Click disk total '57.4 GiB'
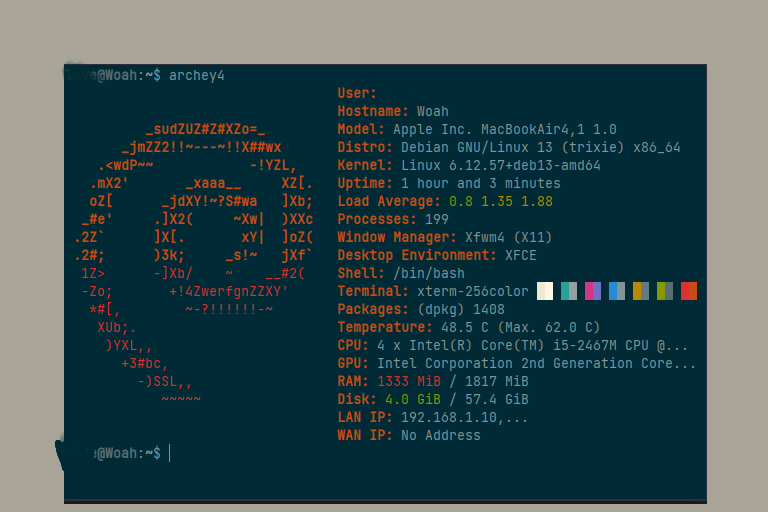 pos(497,399)
